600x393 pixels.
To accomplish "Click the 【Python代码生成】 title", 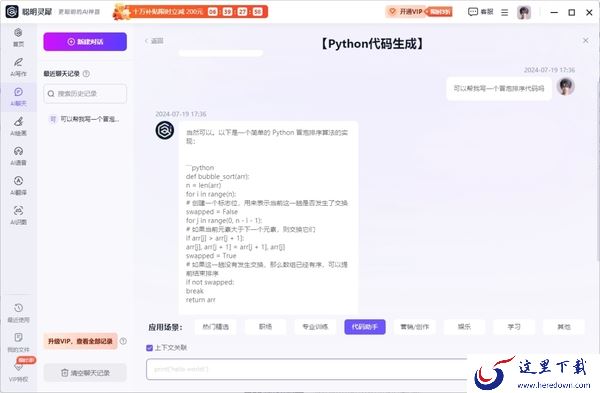I will click(372, 44).
